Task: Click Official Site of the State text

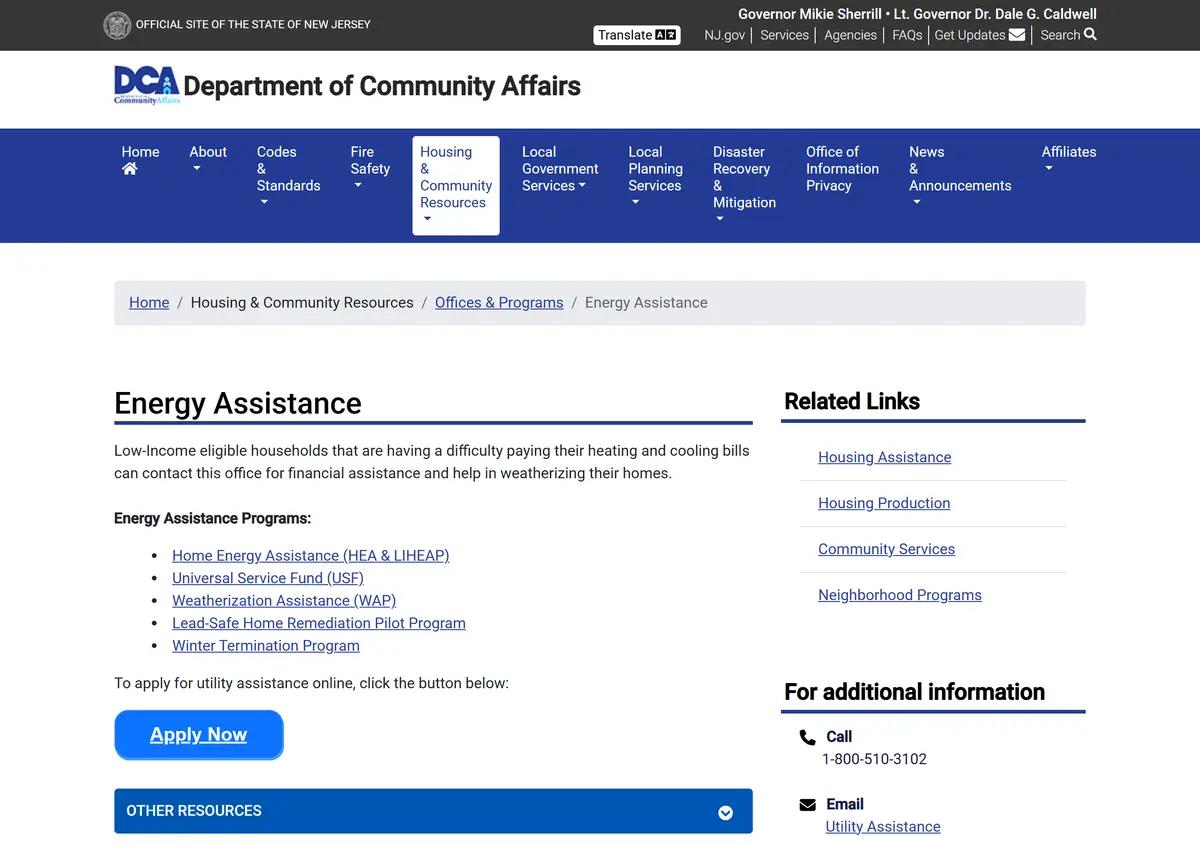Action: tap(253, 24)
